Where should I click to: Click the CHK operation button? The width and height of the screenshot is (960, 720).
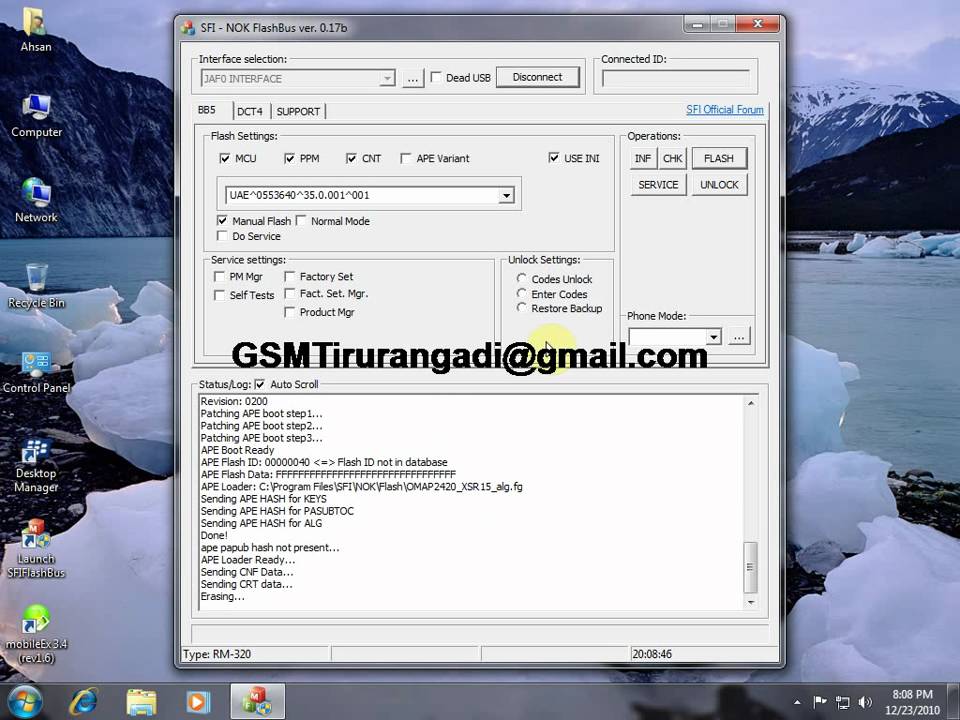672,158
